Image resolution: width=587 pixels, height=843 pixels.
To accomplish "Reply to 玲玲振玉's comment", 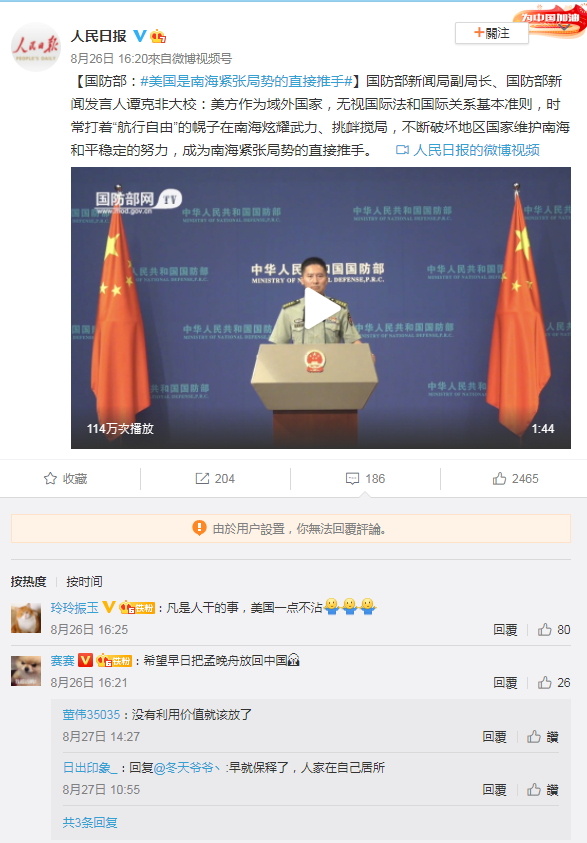I will (505, 630).
